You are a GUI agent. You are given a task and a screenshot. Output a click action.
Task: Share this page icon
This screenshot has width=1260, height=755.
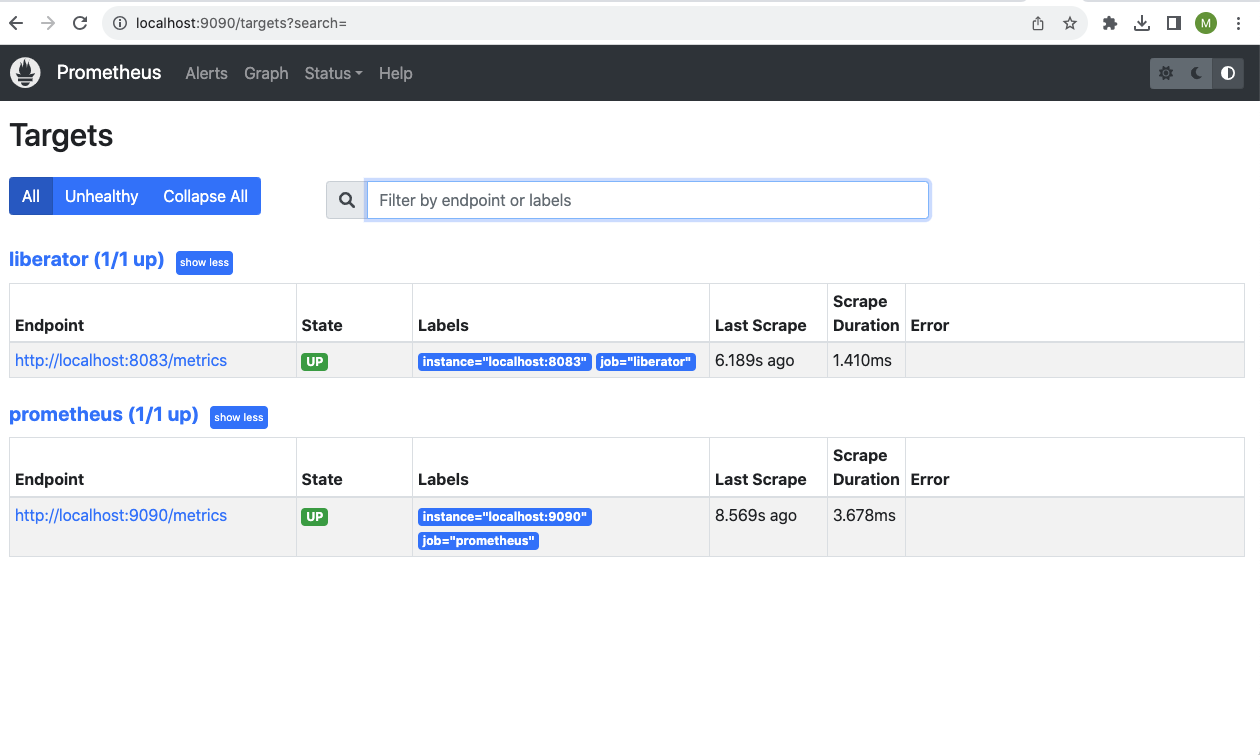[x=1038, y=23]
